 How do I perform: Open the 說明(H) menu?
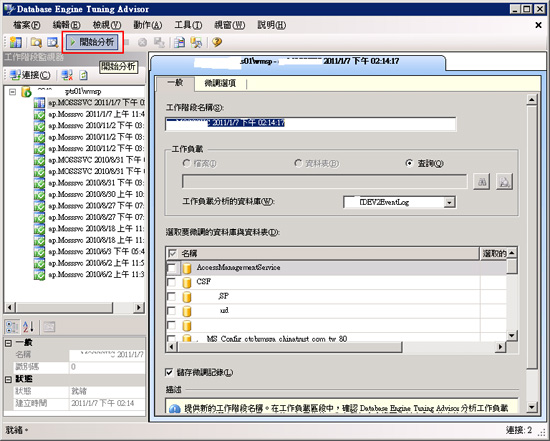[x=271, y=25]
